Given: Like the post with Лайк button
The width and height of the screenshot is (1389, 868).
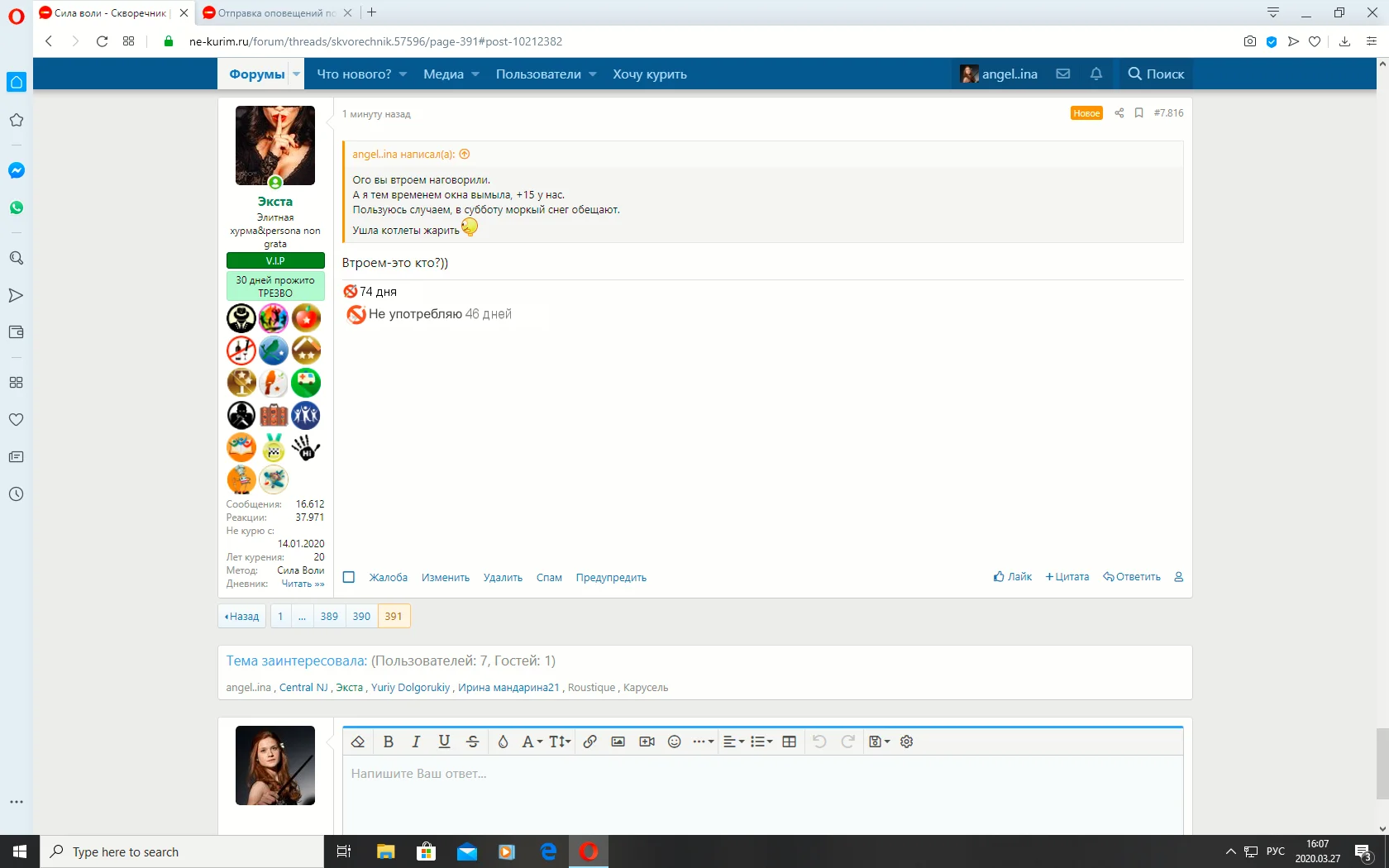Looking at the screenshot, I should coord(1013,576).
